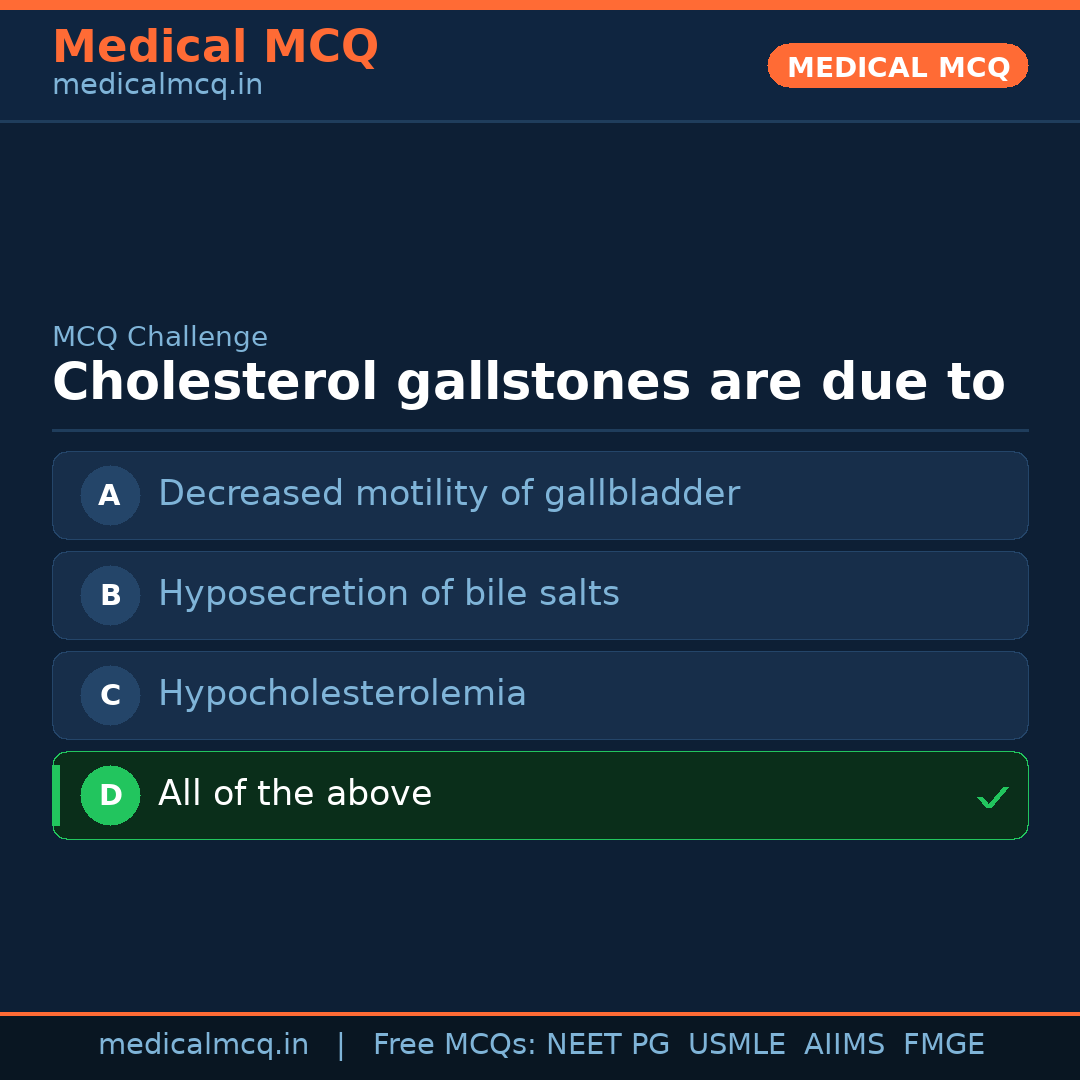
Task: Click the letter A circle badge
Action: 110,495
